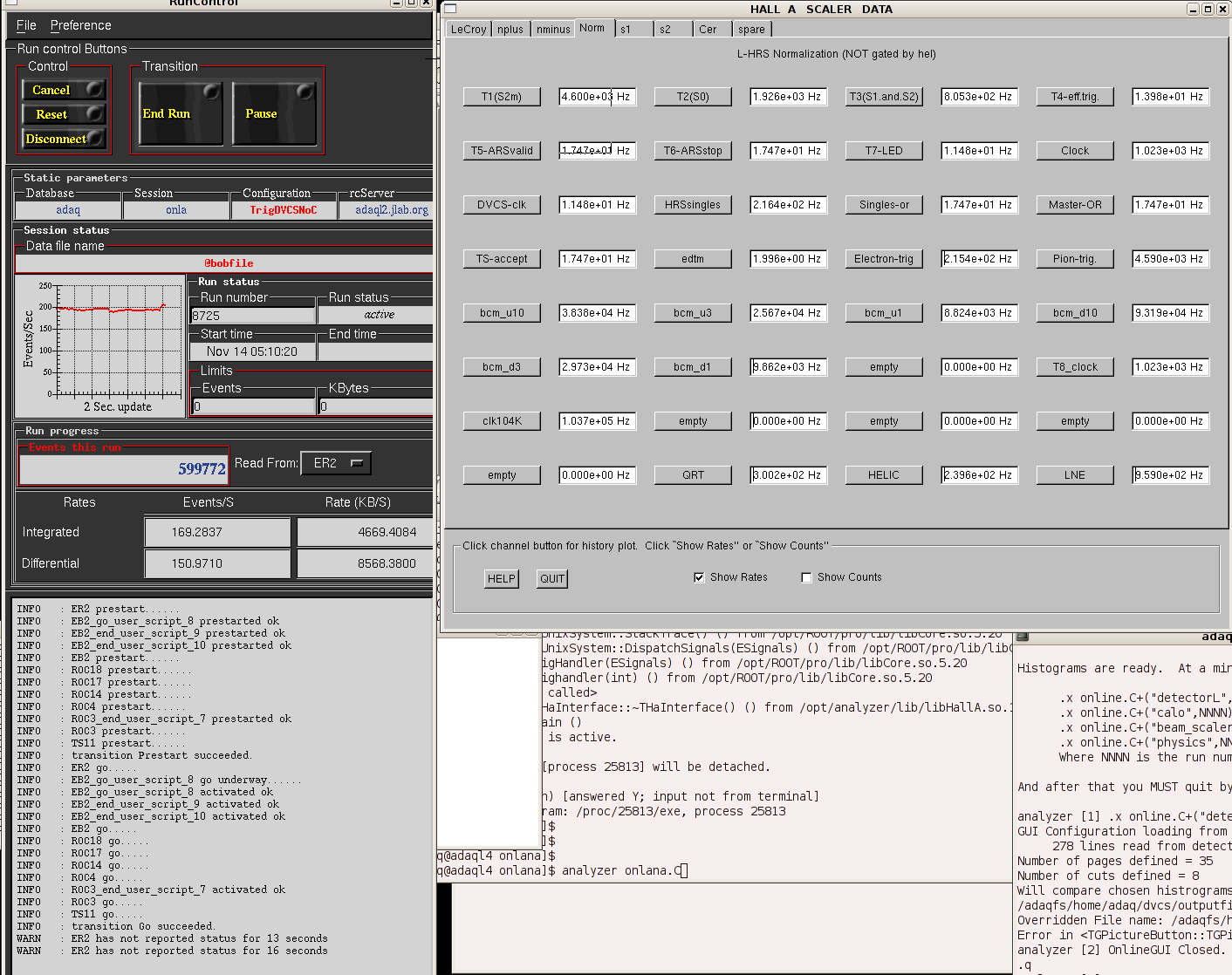
Task: Click the Cancel control button
Action: [x=63, y=90]
